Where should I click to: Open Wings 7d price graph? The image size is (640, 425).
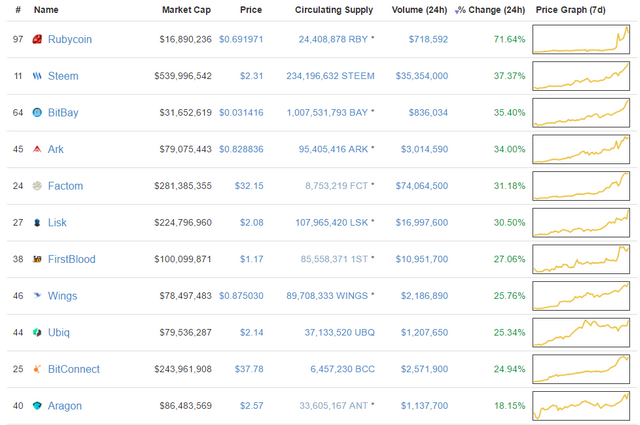pyautogui.click(x=581, y=296)
